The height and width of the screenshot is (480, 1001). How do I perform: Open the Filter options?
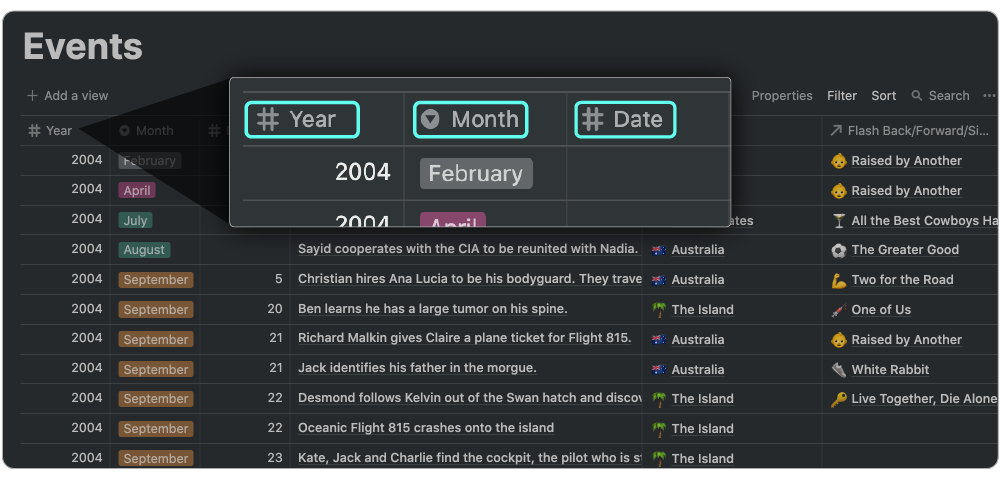click(x=842, y=96)
